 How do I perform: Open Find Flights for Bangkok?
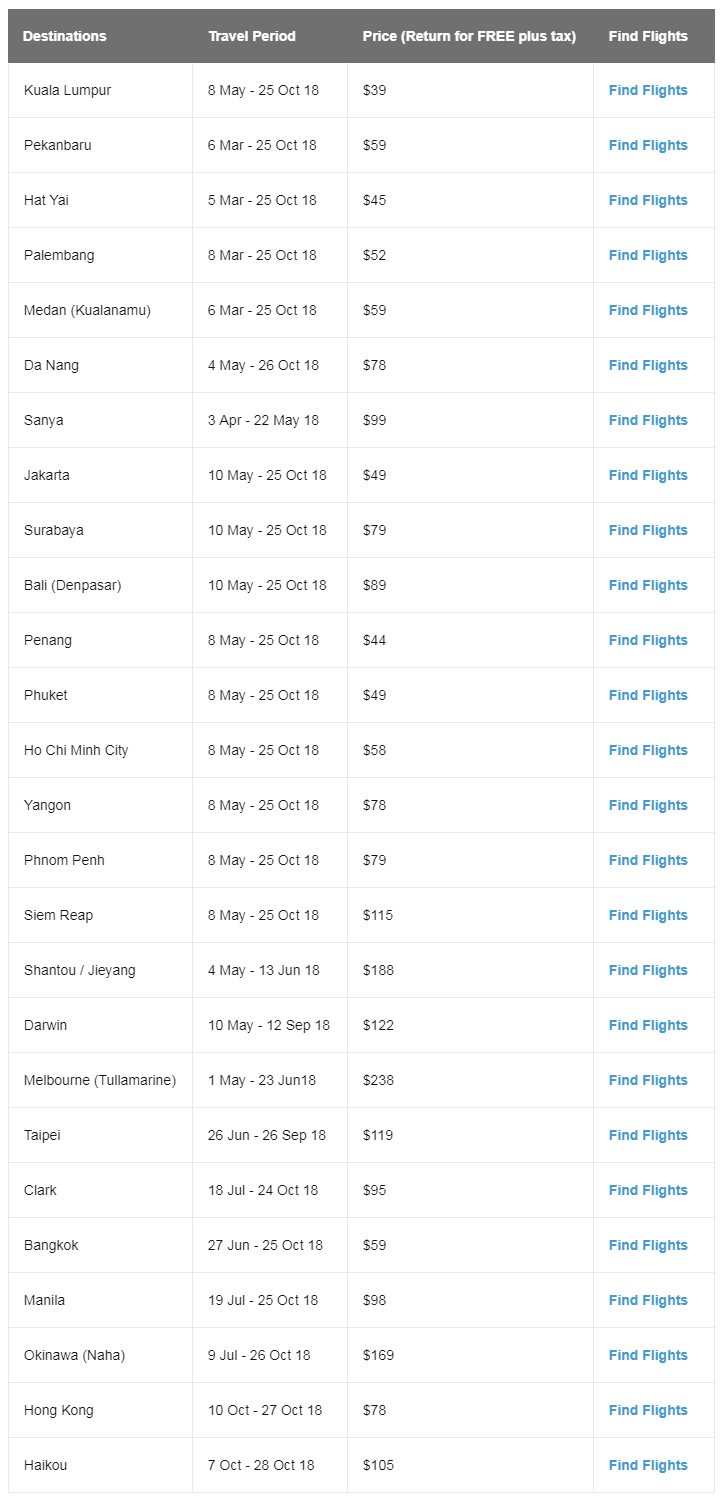(x=648, y=1245)
